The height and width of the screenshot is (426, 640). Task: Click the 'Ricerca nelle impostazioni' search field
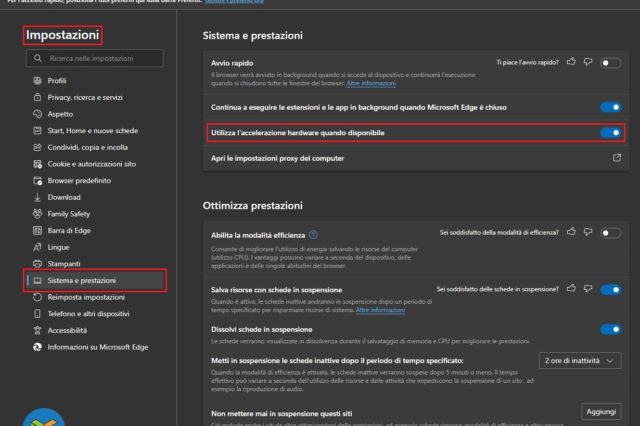(x=100, y=59)
